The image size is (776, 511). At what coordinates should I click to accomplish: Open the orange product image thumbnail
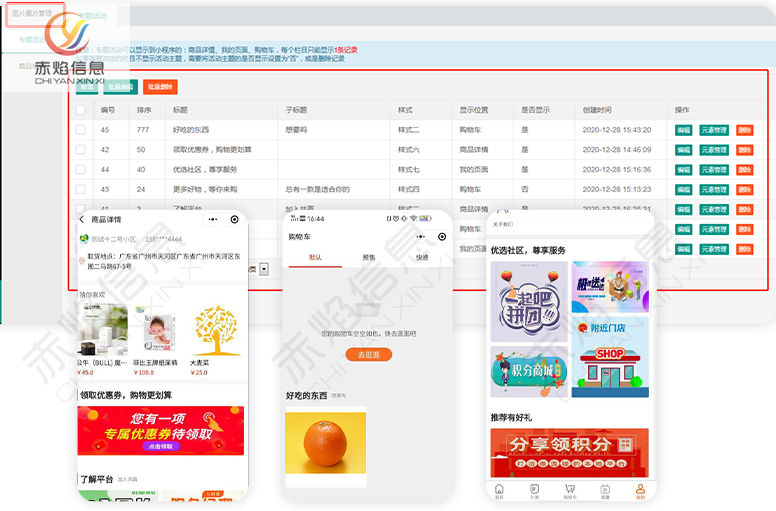coord(325,447)
